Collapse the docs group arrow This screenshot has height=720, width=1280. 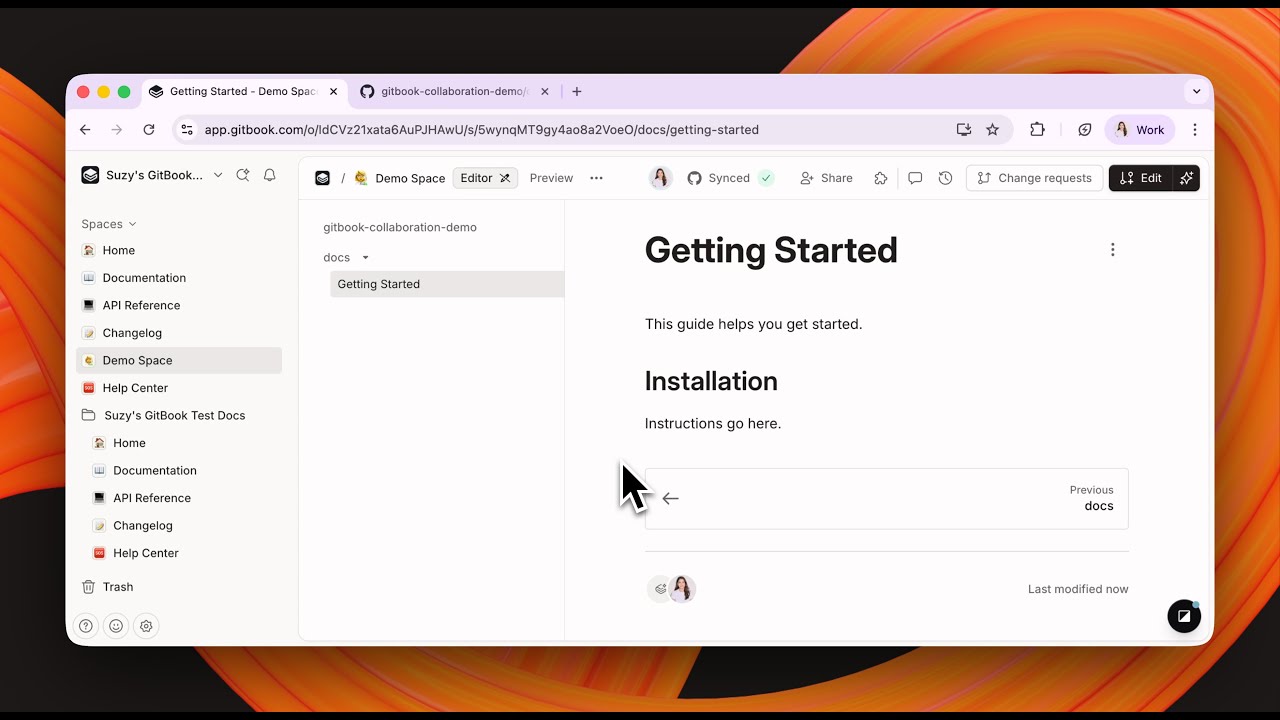coord(365,258)
